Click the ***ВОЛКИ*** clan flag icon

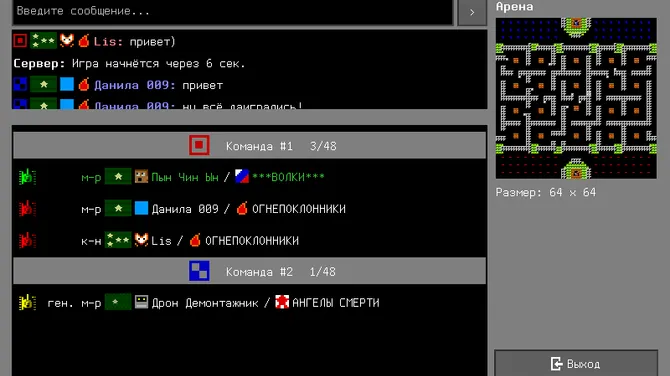pyautogui.click(x=242, y=176)
